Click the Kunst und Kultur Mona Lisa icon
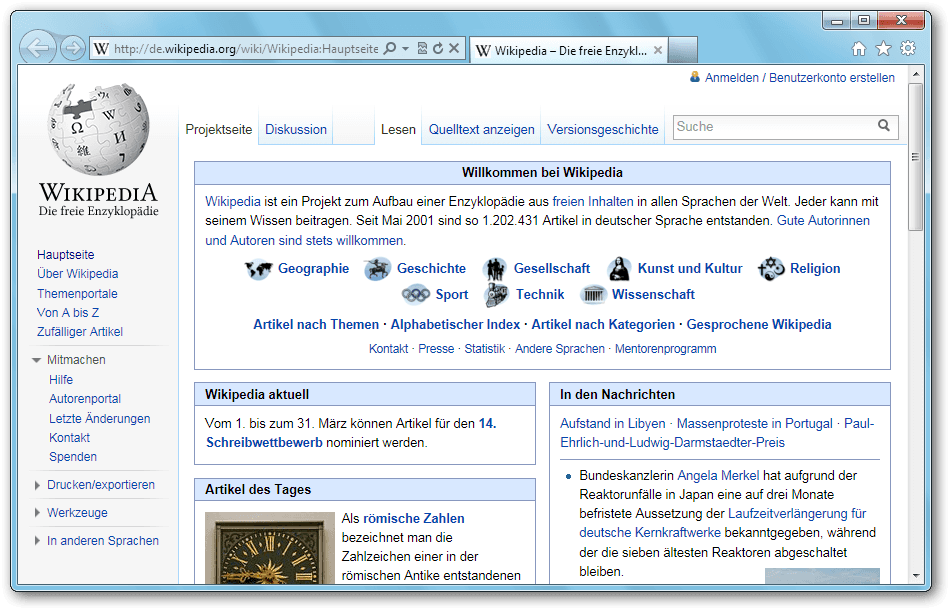Screen dimensions: 950x610 click(x=619, y=268)
